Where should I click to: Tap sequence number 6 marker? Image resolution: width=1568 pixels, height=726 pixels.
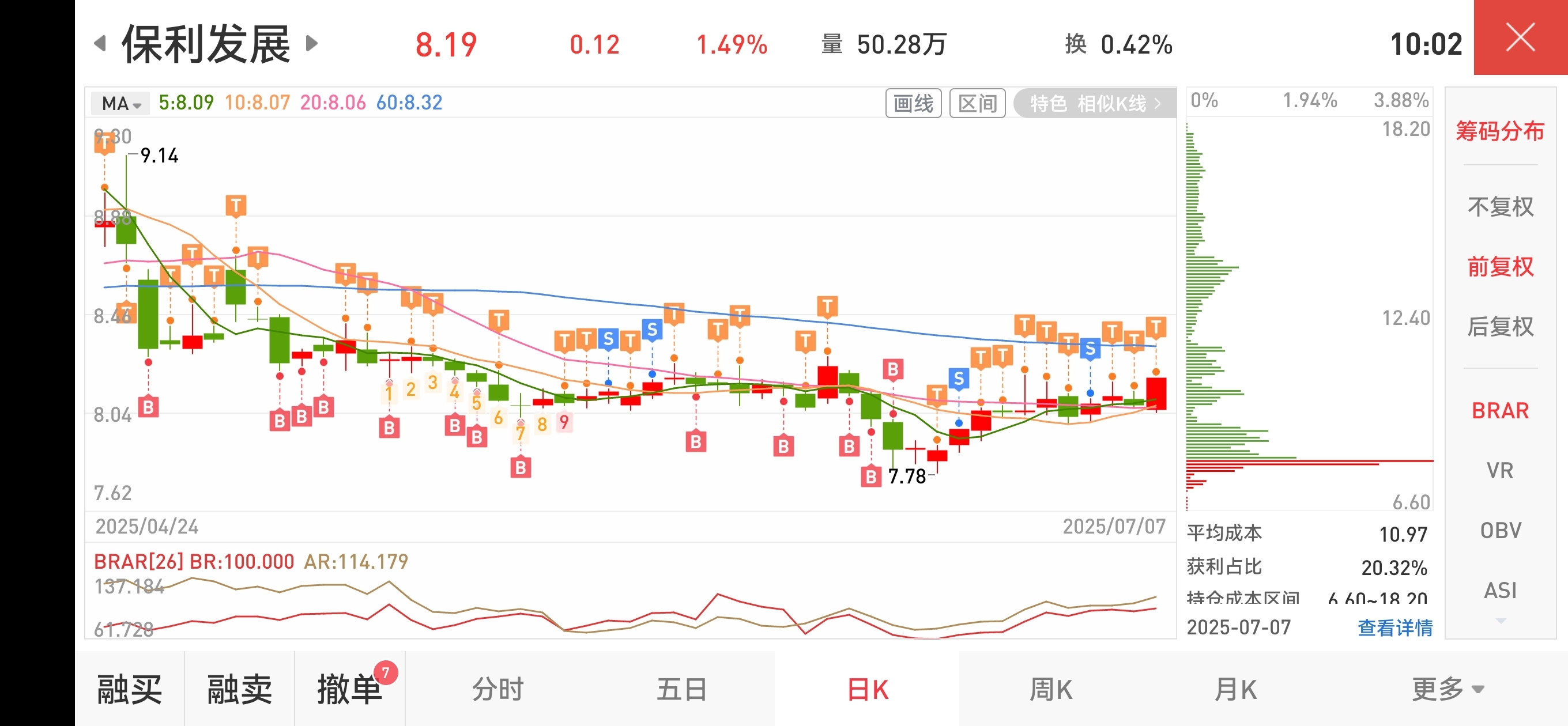tap(499, 418)
